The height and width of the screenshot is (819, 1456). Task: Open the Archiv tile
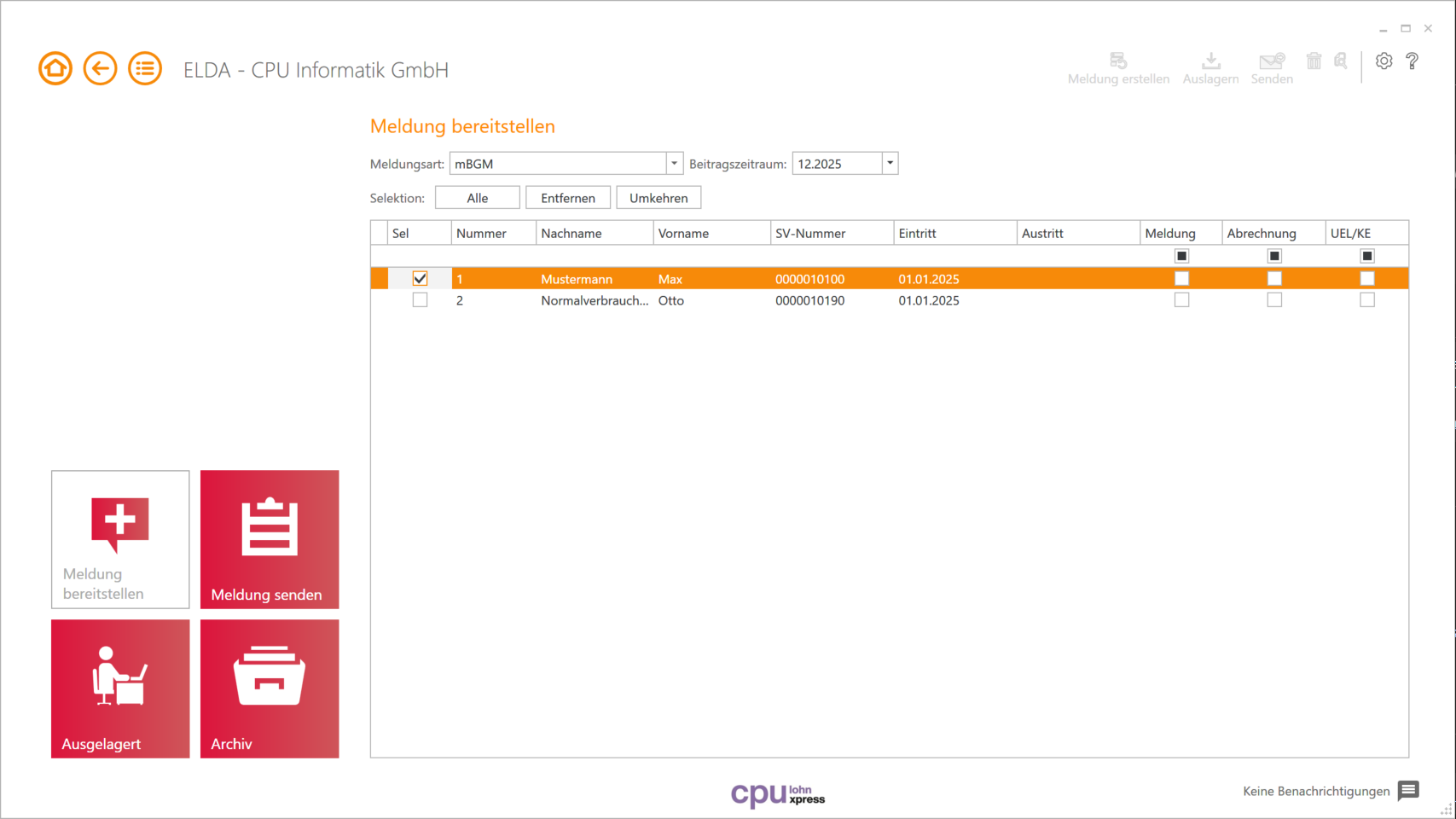270,688
